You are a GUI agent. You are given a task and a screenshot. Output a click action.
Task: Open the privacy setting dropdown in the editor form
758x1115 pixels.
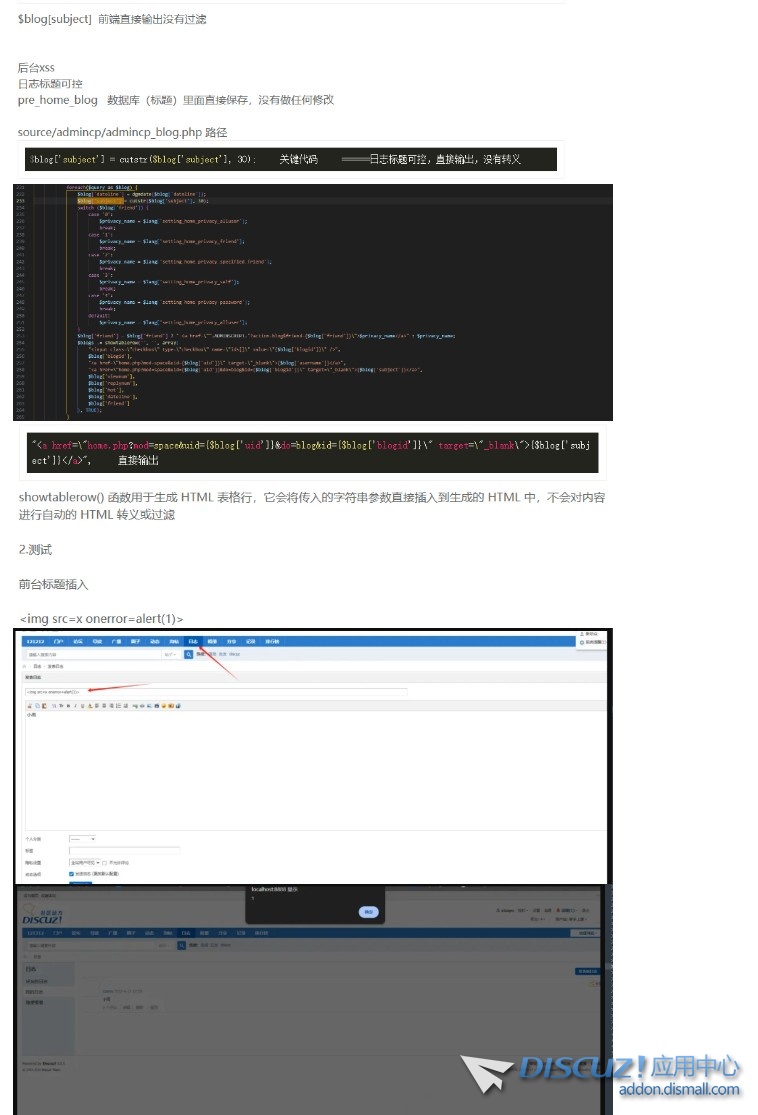[x=85, y=863]
